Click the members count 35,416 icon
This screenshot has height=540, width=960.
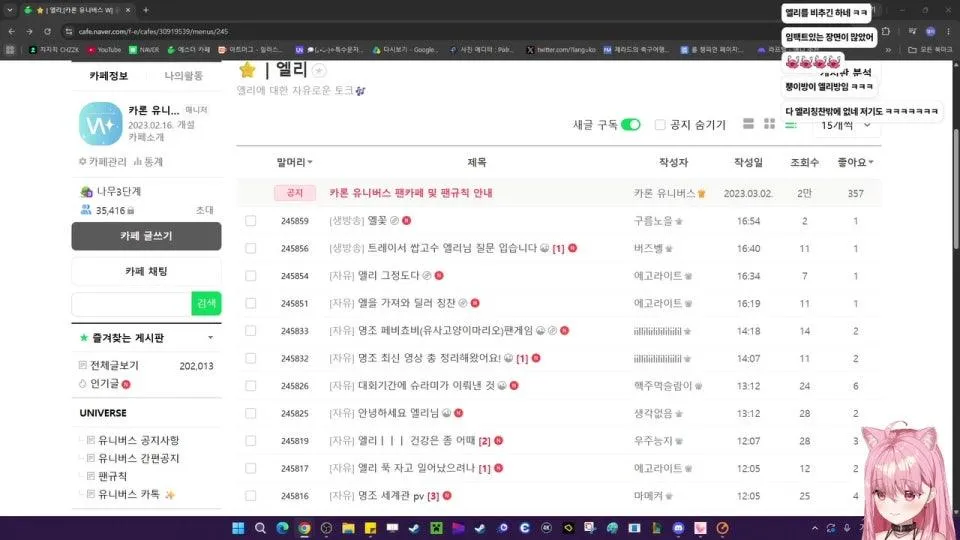86,210
